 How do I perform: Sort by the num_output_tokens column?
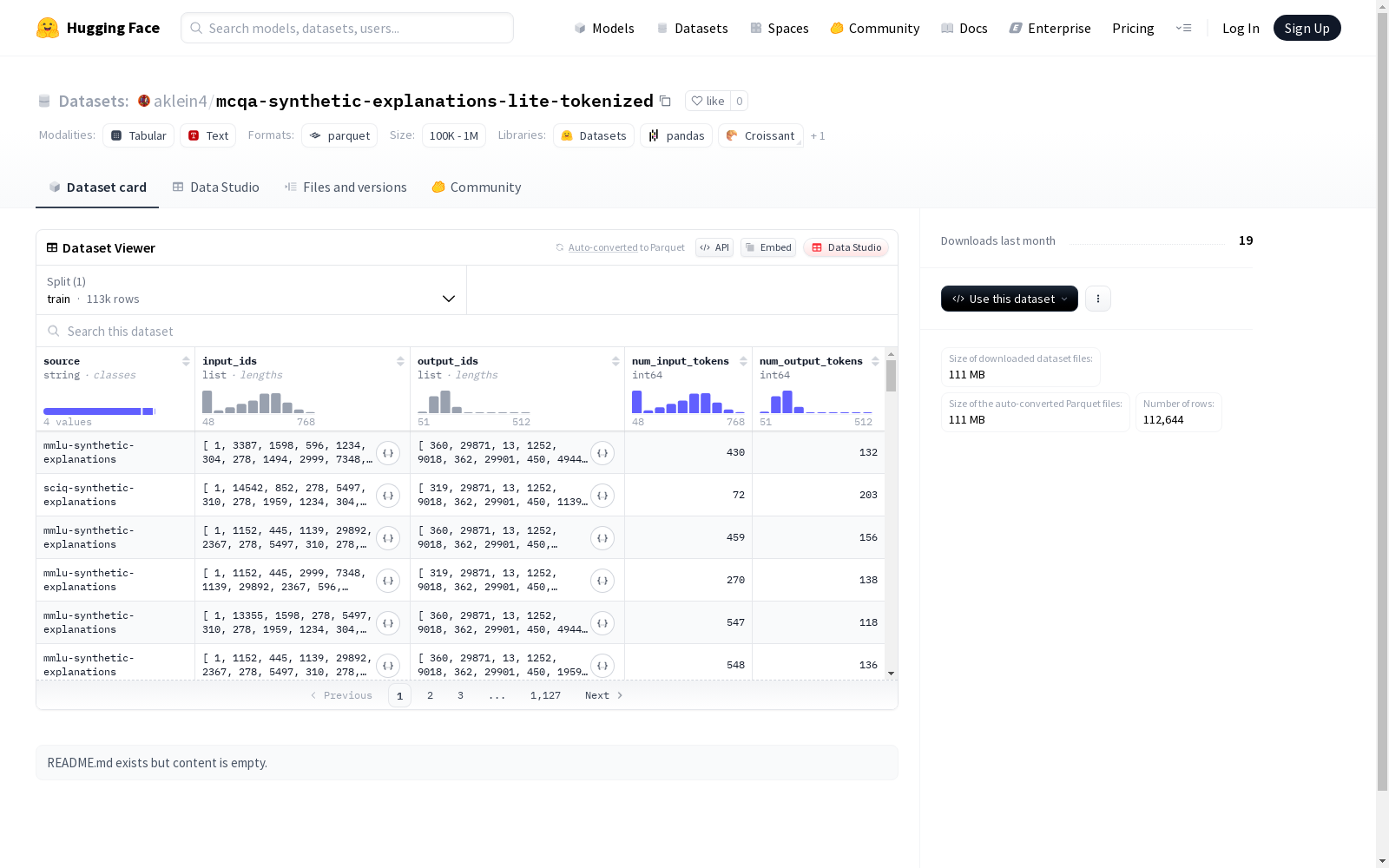pos(875,361)
